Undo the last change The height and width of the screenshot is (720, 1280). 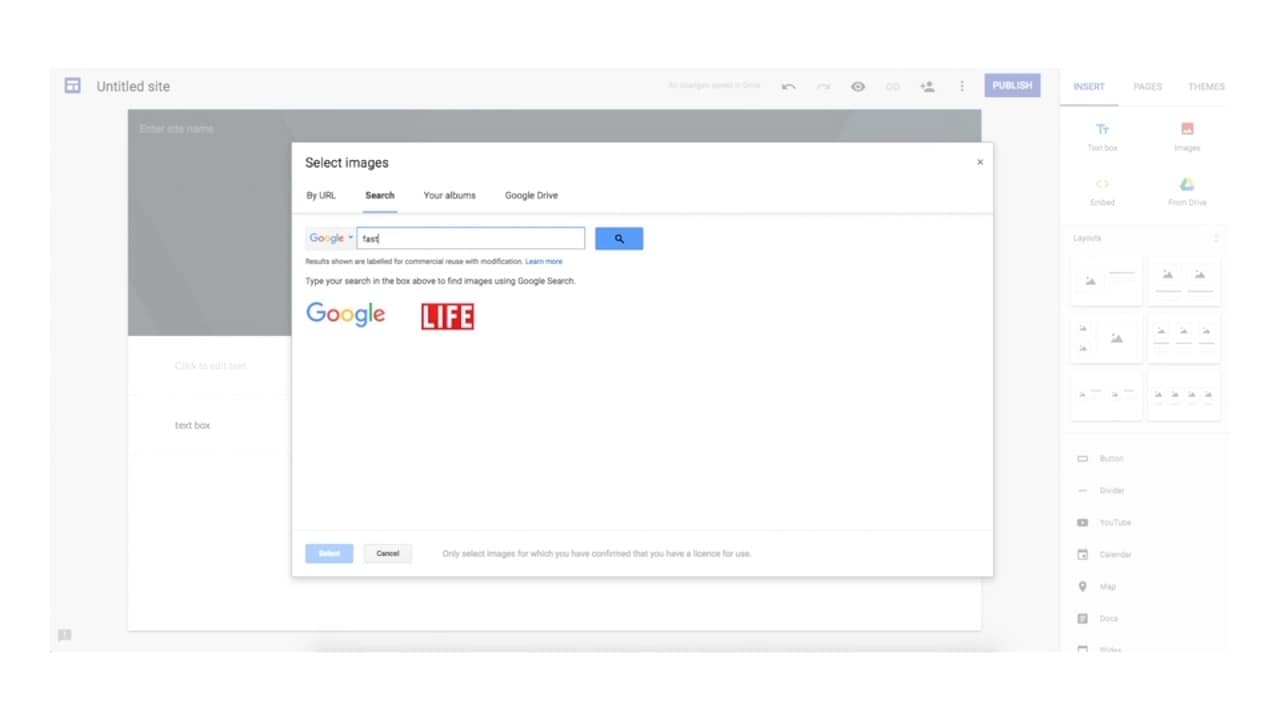click(x=788, y=87)
